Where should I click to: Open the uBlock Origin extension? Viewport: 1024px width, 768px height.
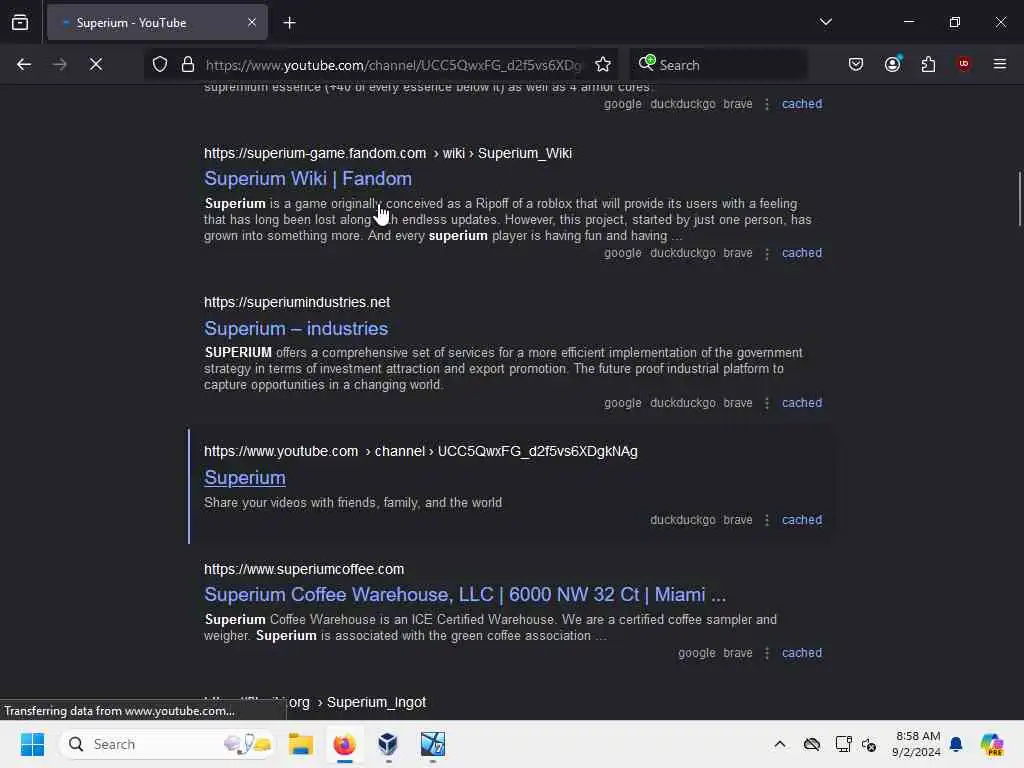[x=963, y=64]
